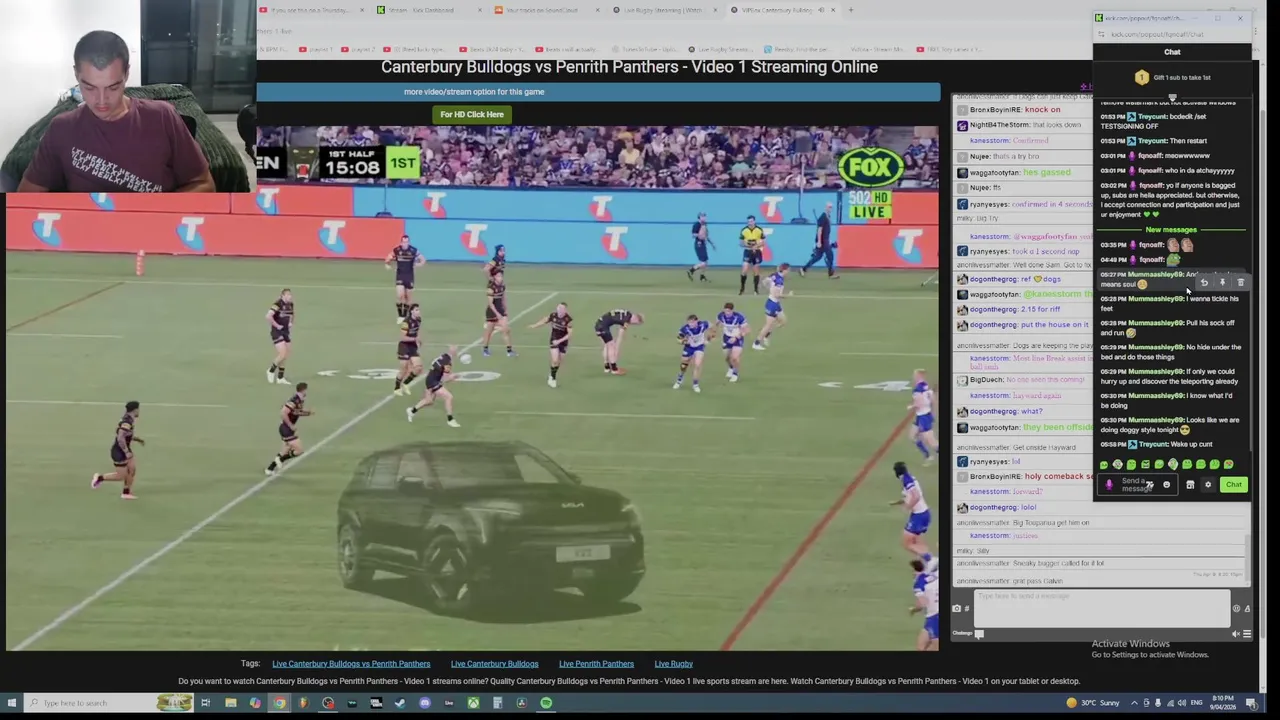Click the gold hexagon gift rank badge
This screenshot has width=1280, height=720.
point(1142,77)
